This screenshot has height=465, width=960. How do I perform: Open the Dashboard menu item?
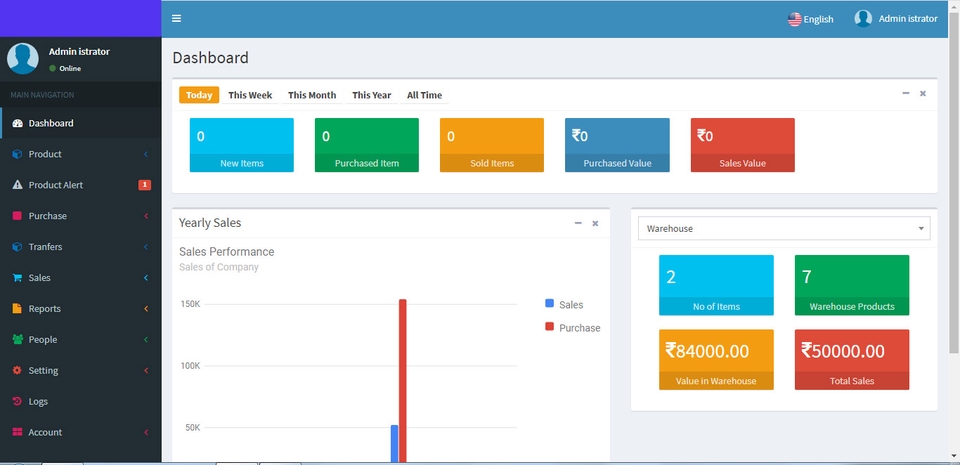click(81, 123)
